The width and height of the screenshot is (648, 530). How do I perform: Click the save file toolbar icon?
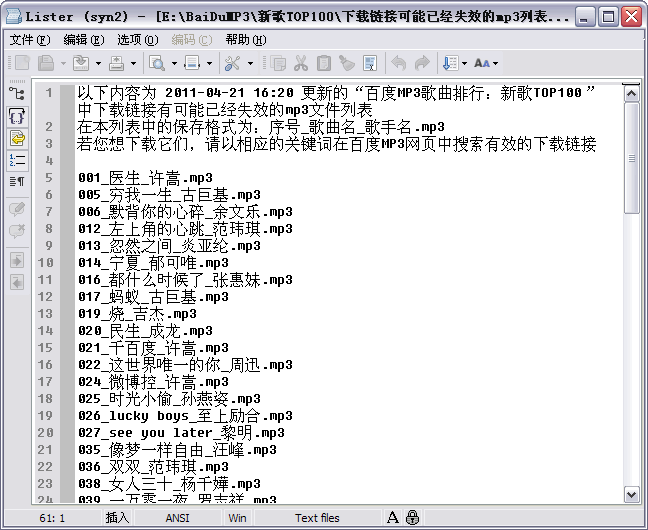46,63
